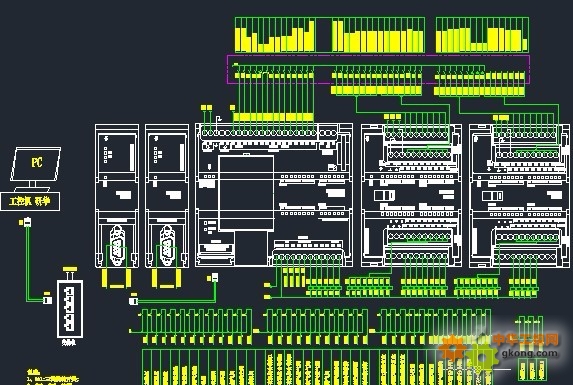Click the network switch device symbol
This screenshot has width=573, height=385.
70,309
